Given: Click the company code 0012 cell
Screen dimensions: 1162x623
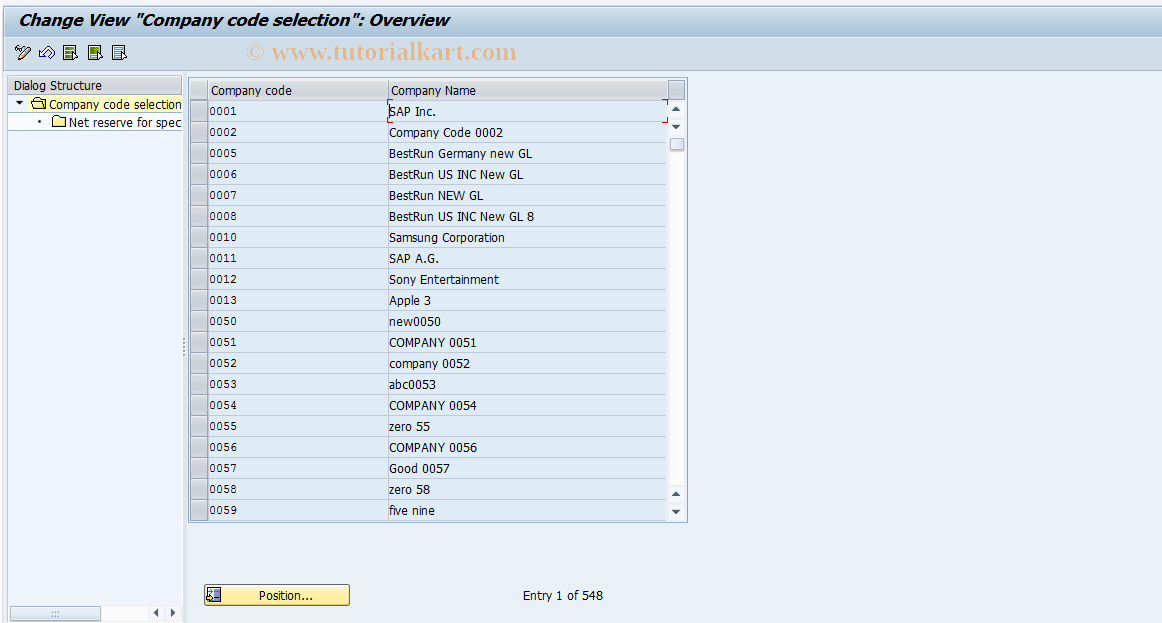Looking at the screenshot, I should tap(298, 279).
